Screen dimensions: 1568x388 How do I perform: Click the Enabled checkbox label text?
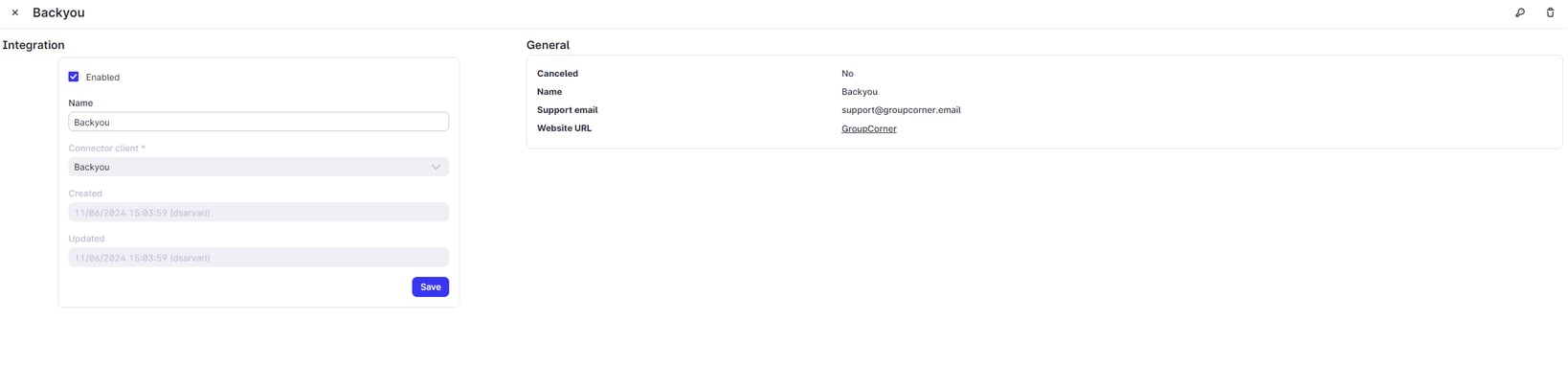click(102, 78)
